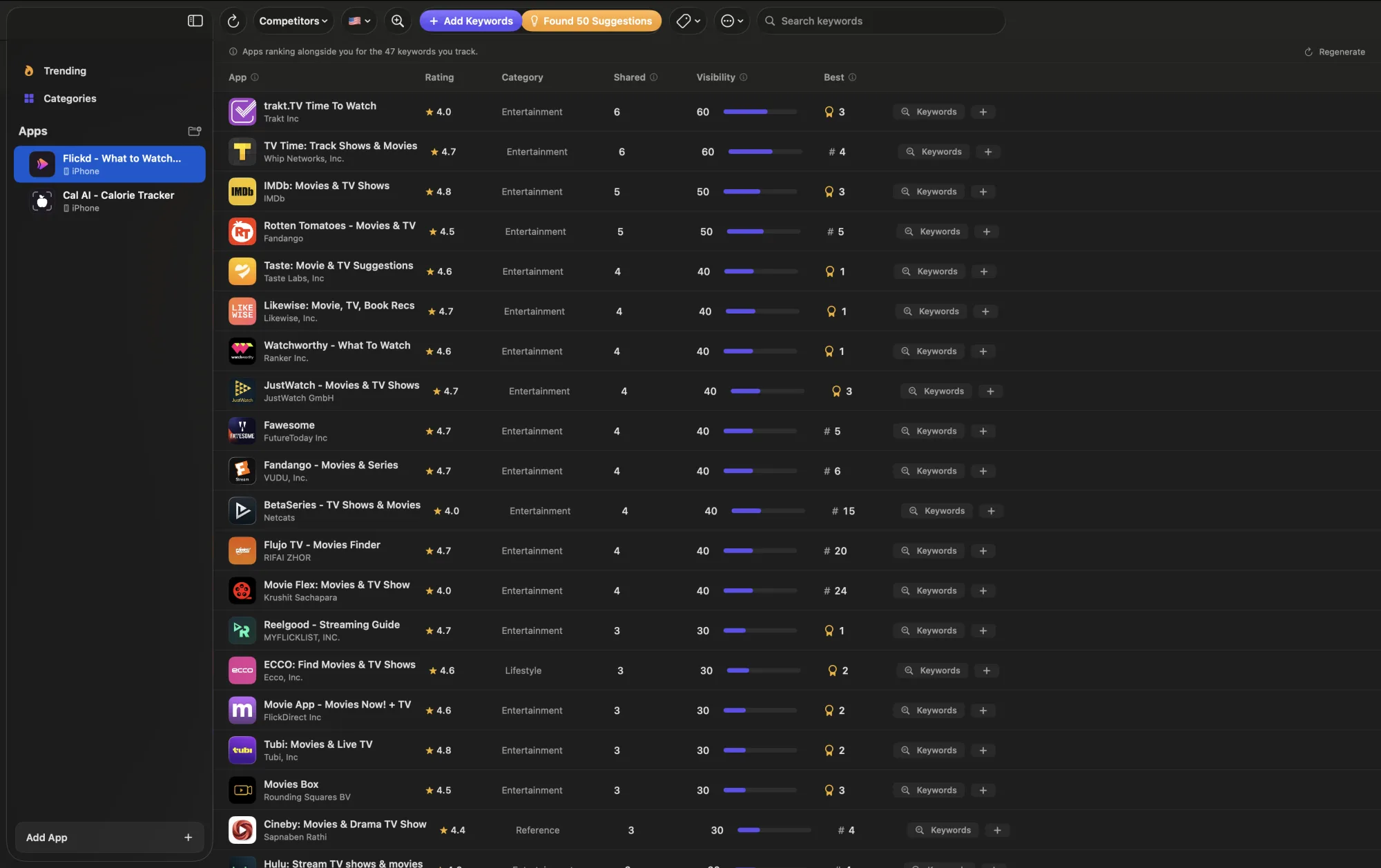The width and height of the screenshot is (1381, 868).
Task: Add Cineby with its plus button
Action: pyautogui.click(x=997, y=830)
